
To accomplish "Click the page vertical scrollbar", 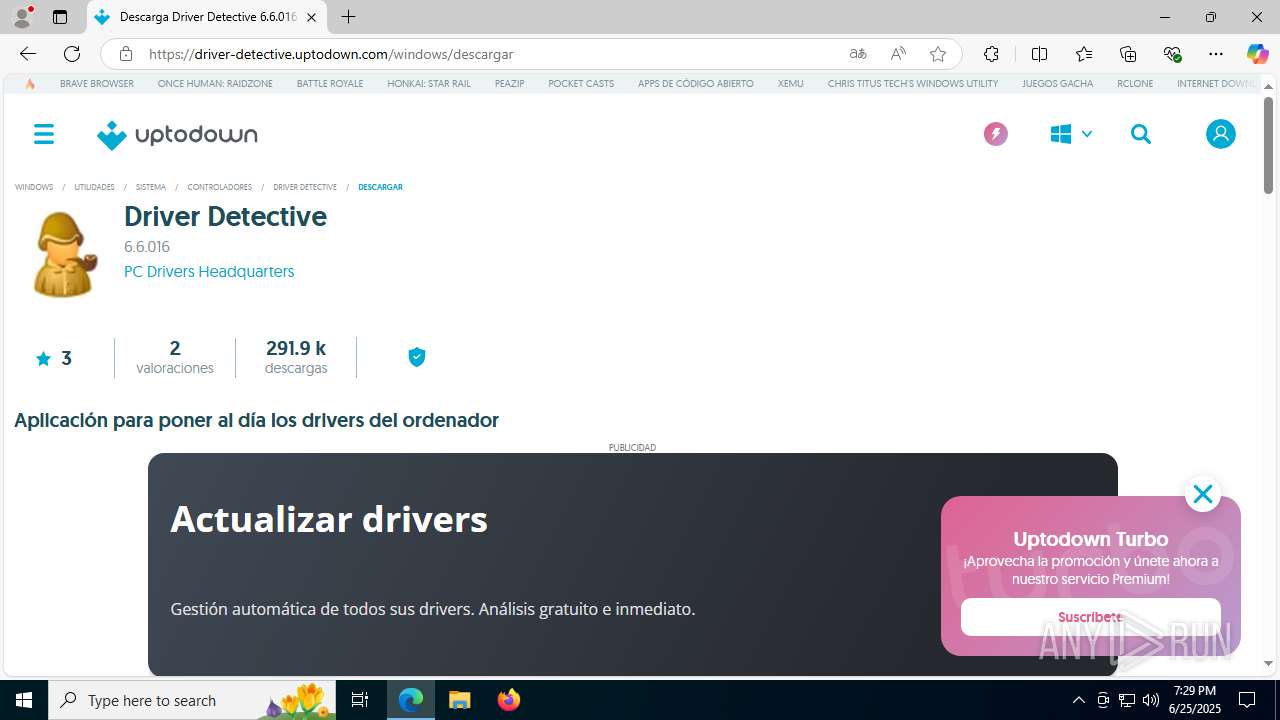I will pos(1268,147).
